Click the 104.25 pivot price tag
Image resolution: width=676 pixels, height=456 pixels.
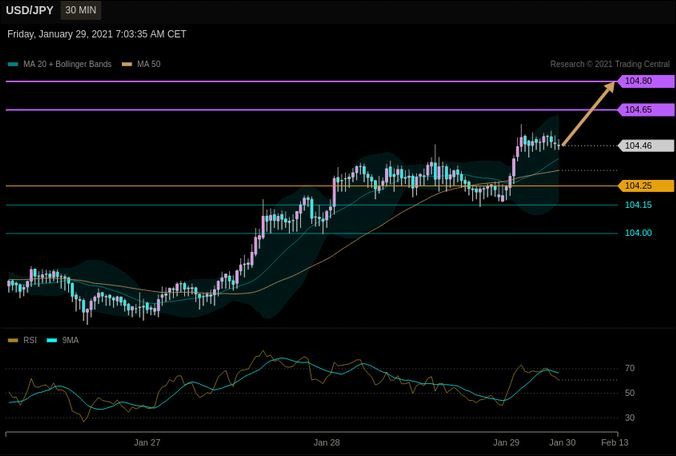click(x=646, y=186)
